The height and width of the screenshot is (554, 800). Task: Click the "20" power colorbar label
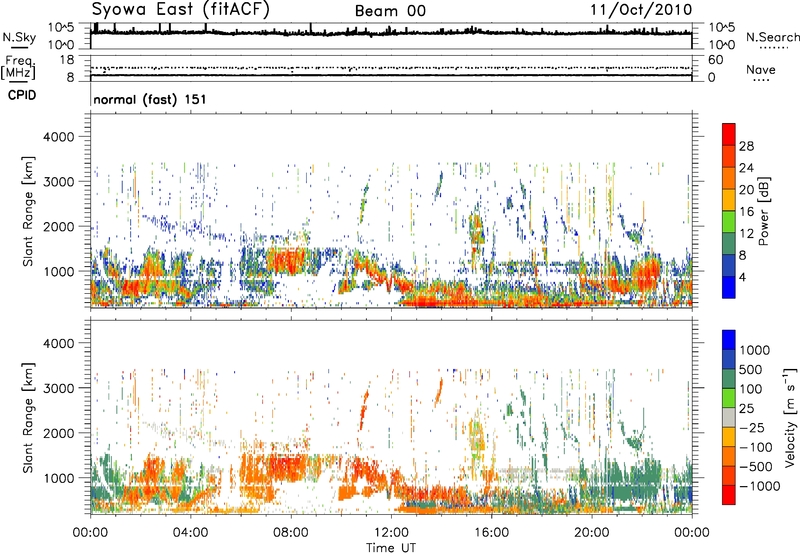(746, 190)
